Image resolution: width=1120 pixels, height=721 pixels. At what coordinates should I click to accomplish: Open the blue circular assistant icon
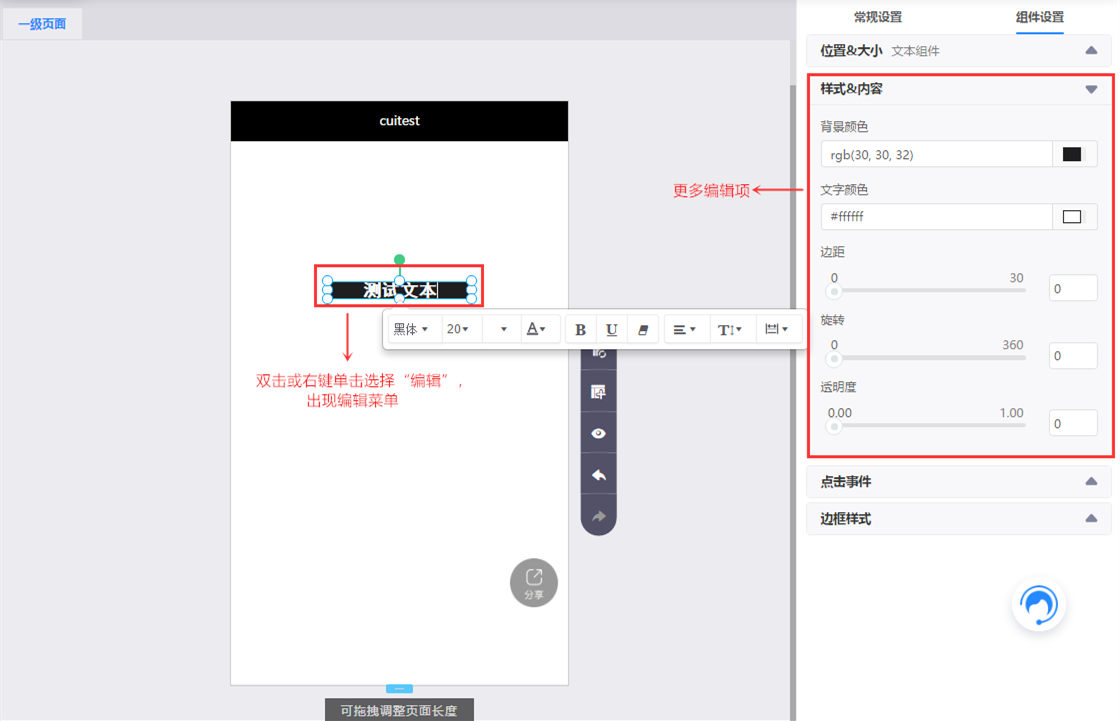(1039, 605)
